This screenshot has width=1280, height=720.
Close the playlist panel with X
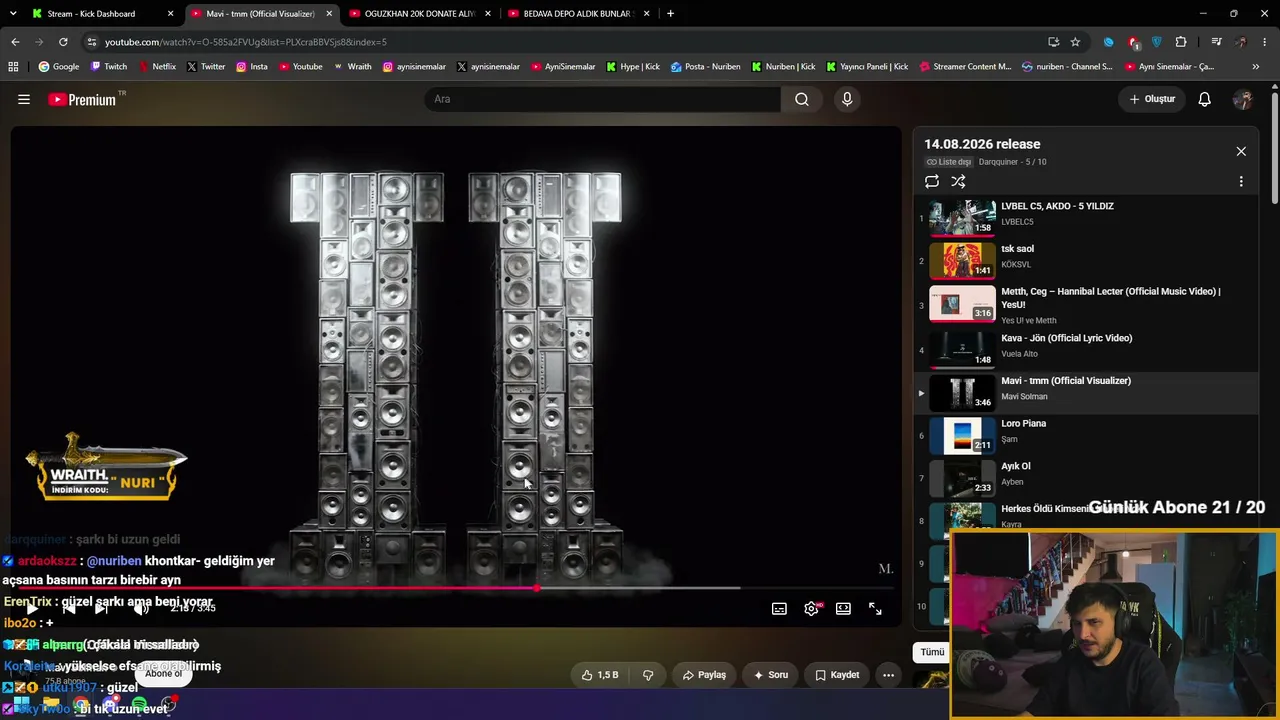[1241, 151]
